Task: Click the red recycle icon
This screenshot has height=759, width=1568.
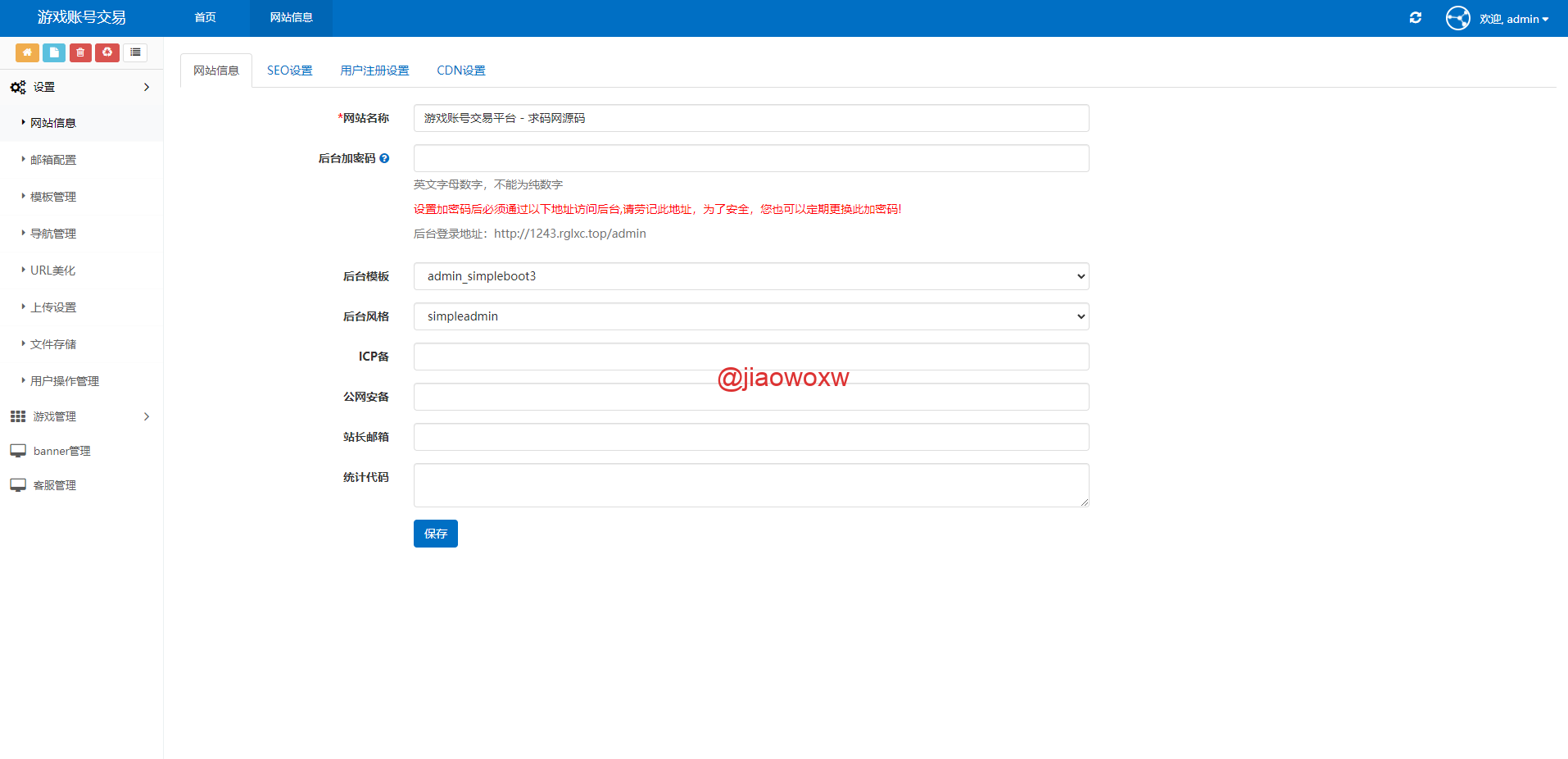Action: point(107,52)
